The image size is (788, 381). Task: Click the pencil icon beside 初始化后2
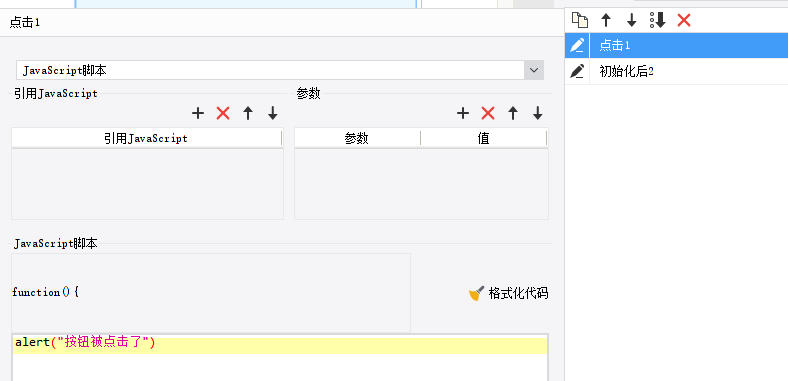click(577, 71)
